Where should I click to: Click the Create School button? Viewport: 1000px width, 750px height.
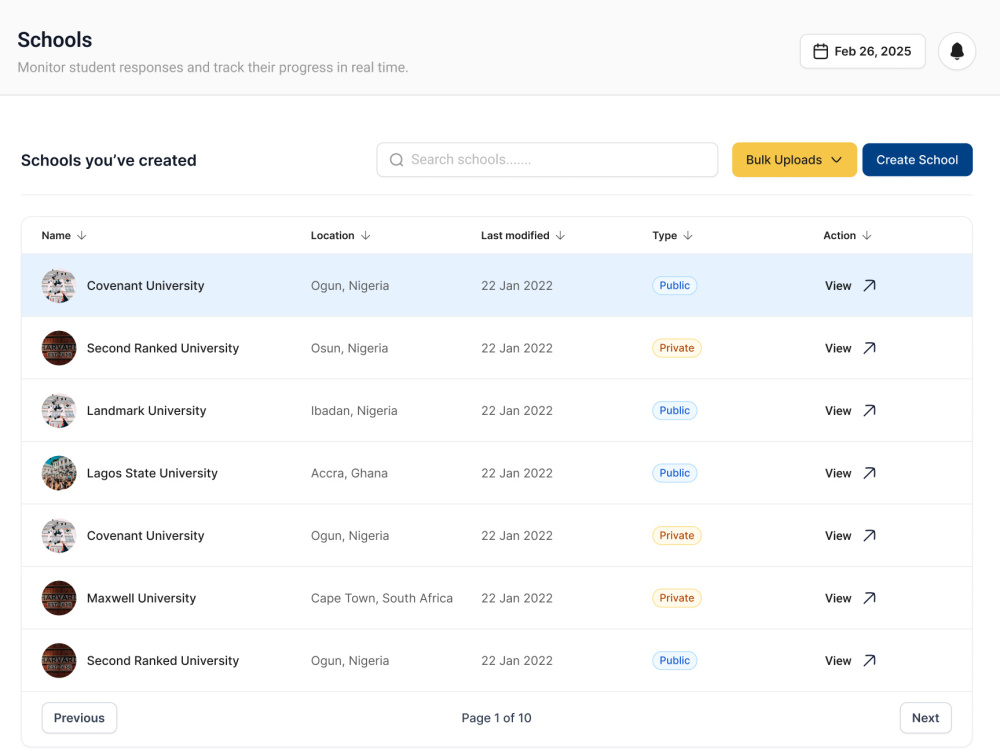[917, 159]
